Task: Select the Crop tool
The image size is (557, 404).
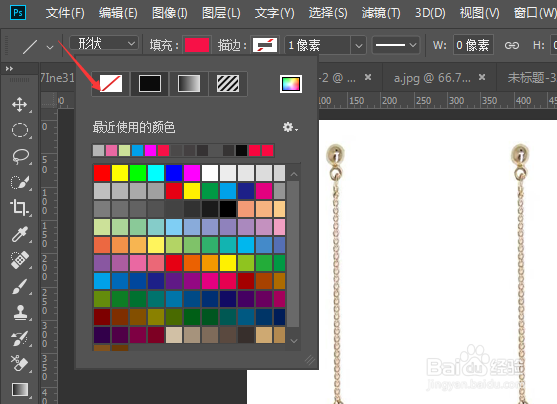Action: 19,208
